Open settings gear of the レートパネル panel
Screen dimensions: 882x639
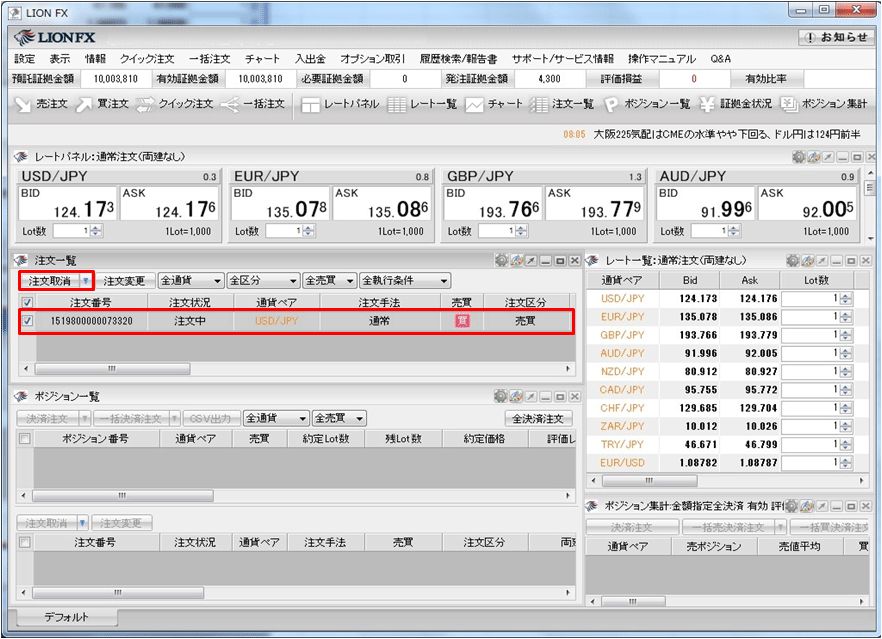(798, 157)
